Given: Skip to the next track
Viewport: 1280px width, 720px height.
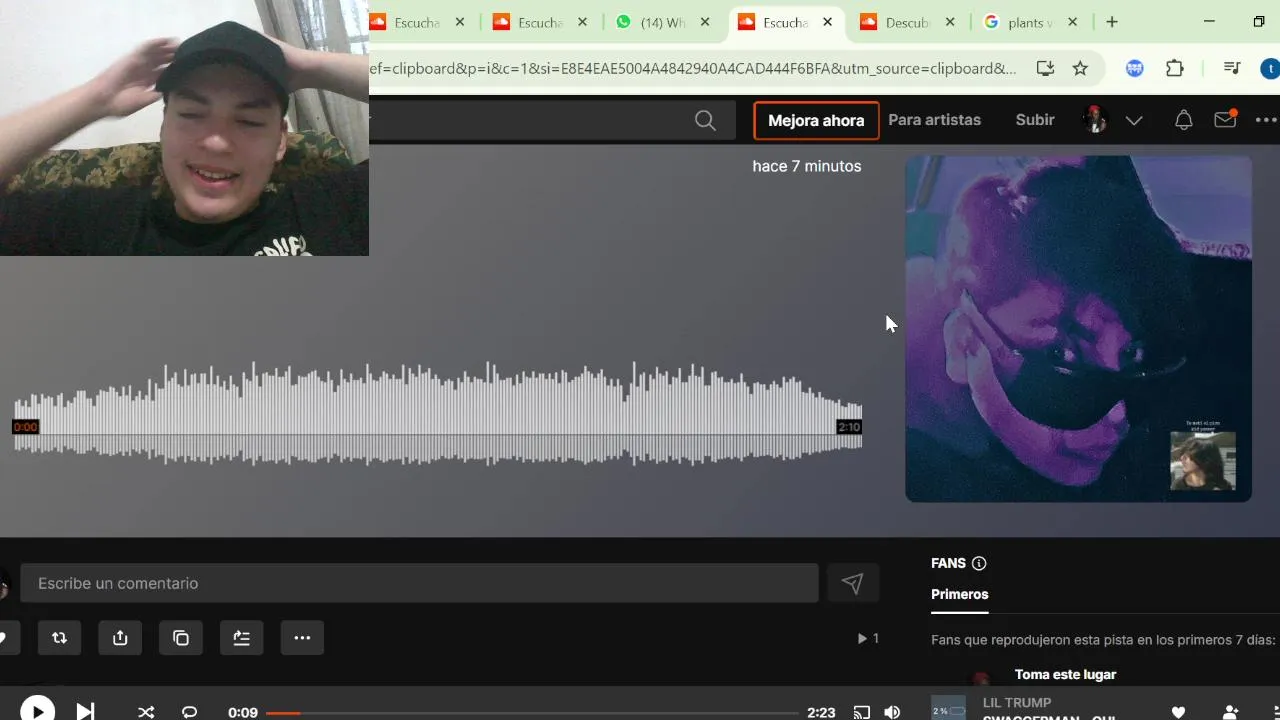Looking at the screenshot, I should 86,712.
